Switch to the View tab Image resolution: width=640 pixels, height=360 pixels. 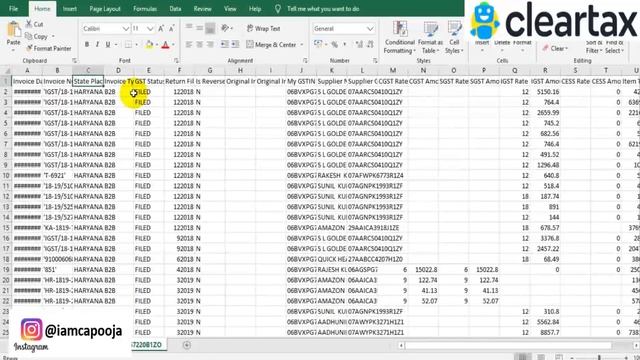click(x=230, y=9)
